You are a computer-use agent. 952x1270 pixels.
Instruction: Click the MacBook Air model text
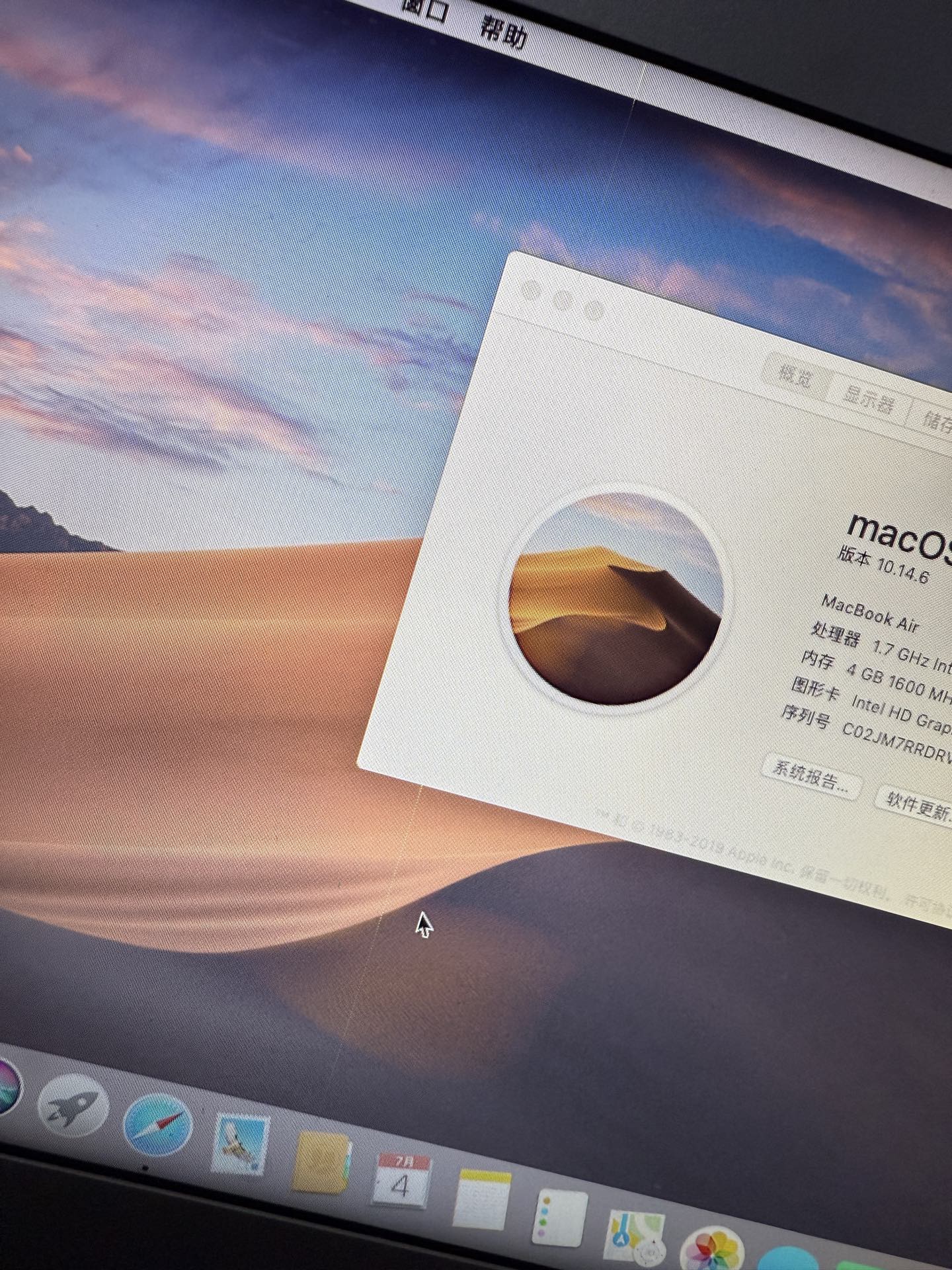point(870,613)
